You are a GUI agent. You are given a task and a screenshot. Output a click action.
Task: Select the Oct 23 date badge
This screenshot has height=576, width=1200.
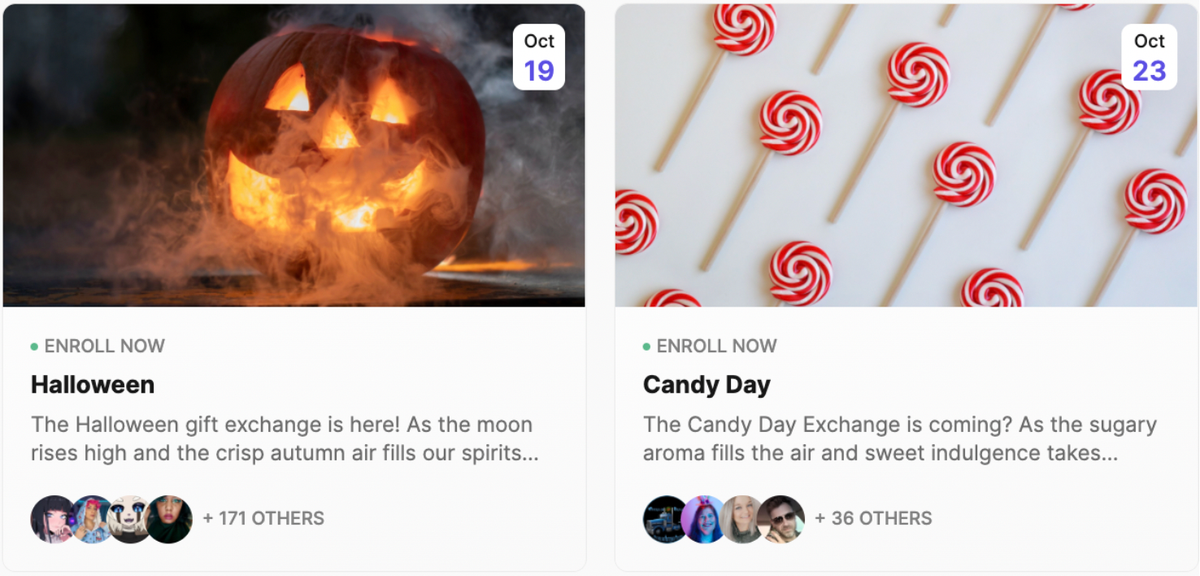click(1149, 55)
